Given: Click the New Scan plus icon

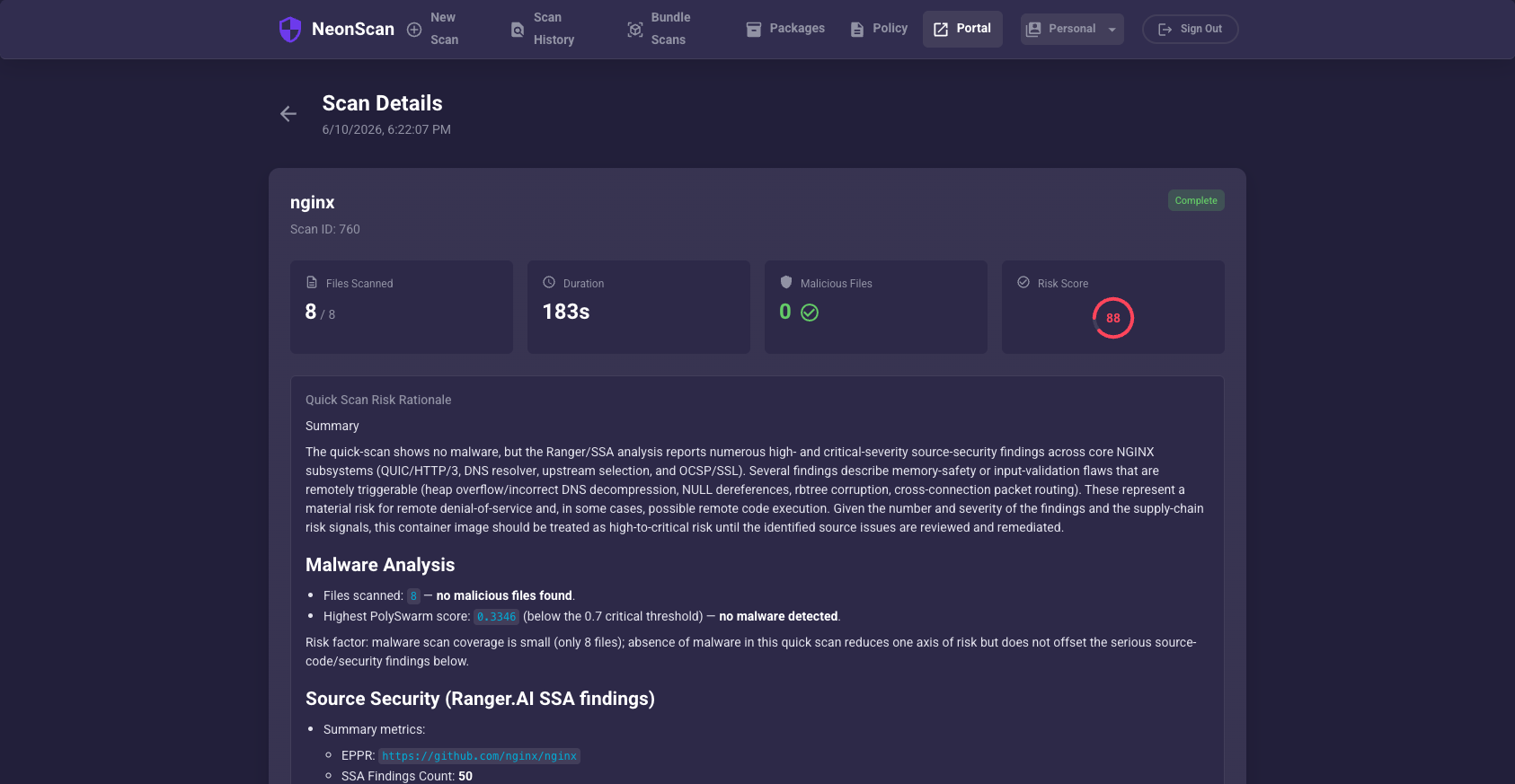Looking at the screenshot, I should click(414, 30).
